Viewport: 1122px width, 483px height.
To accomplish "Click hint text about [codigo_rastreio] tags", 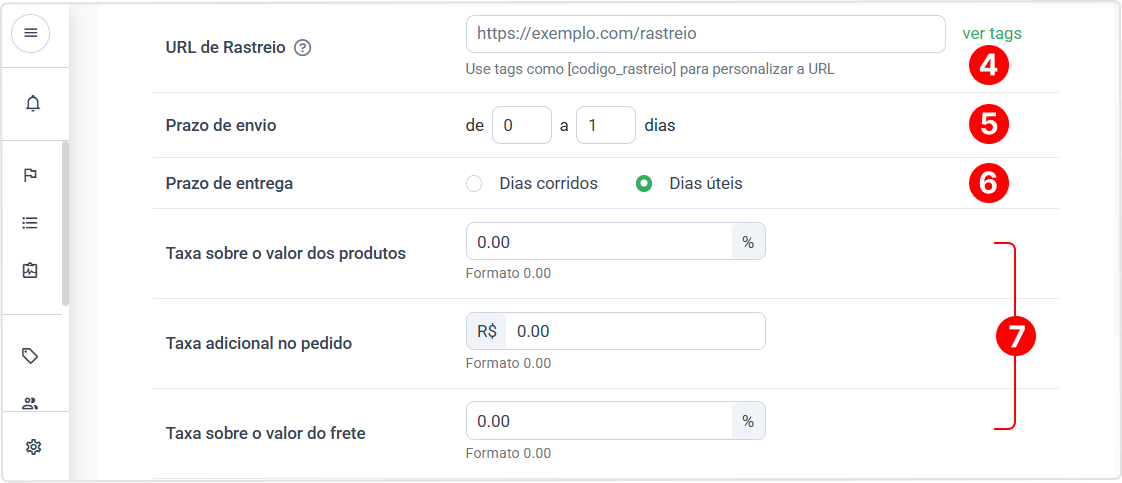I will point(650,69).
